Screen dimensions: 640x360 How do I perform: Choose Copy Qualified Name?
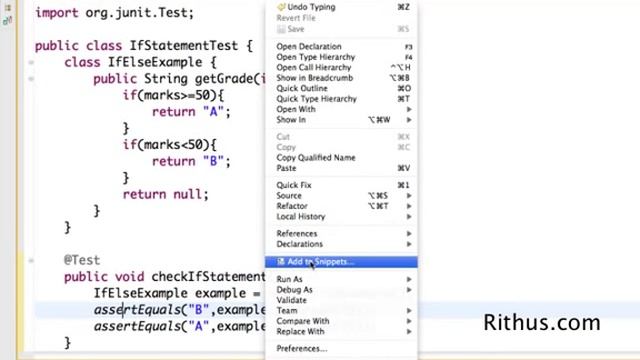tap(341, 158)
